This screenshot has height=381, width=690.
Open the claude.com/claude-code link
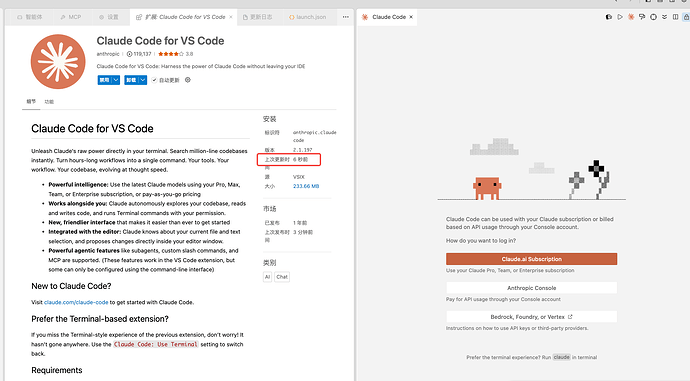pyautogui.click(x=76, y=302)
